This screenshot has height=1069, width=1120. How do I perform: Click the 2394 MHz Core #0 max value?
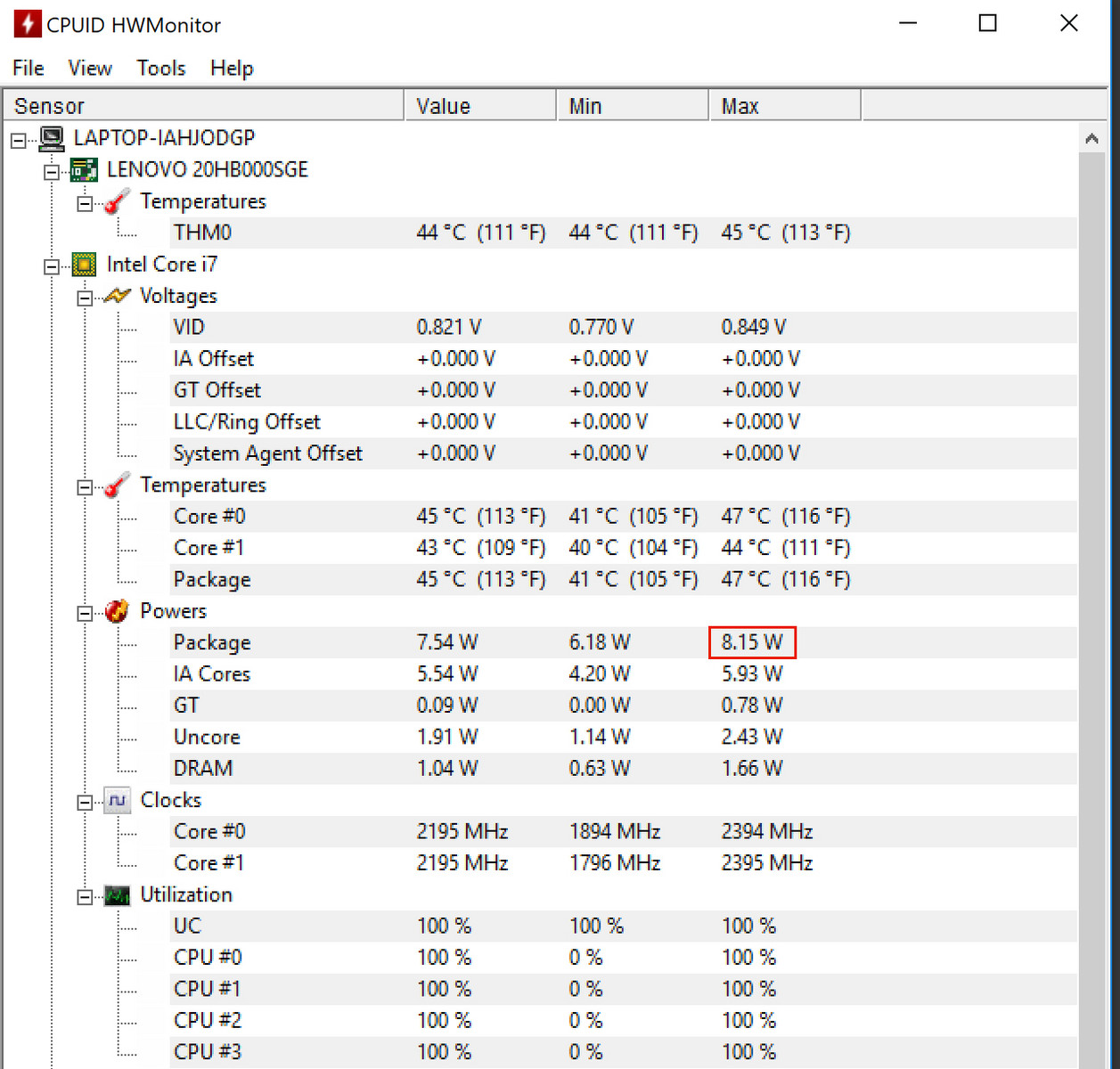pyautogui.click(x=767, y=832)
